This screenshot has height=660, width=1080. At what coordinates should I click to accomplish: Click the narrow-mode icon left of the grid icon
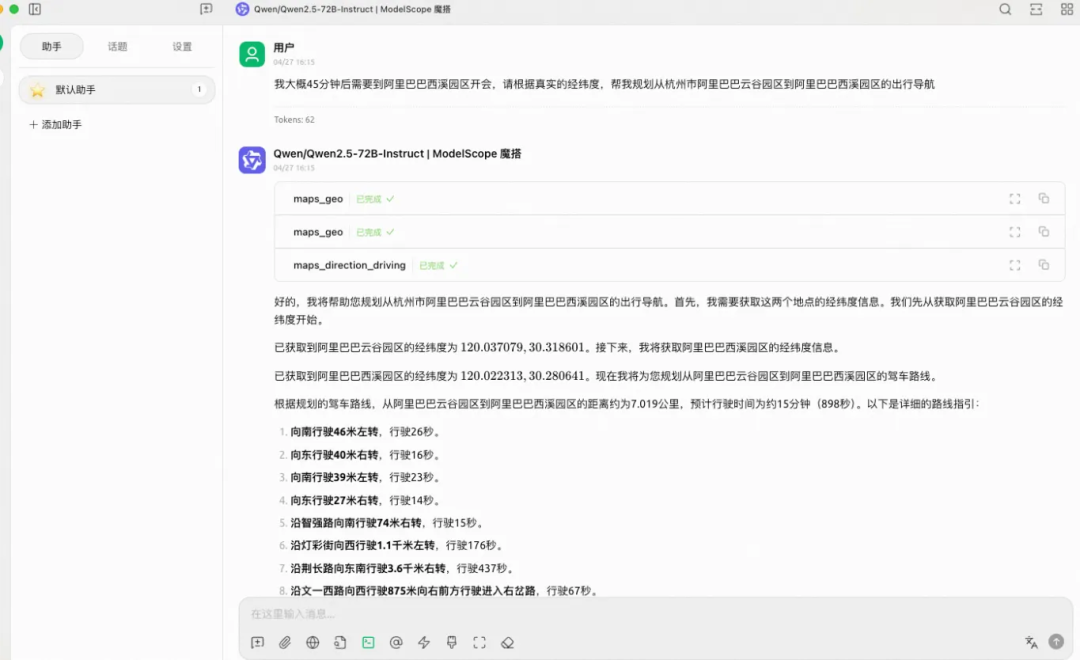(1036, 9)
